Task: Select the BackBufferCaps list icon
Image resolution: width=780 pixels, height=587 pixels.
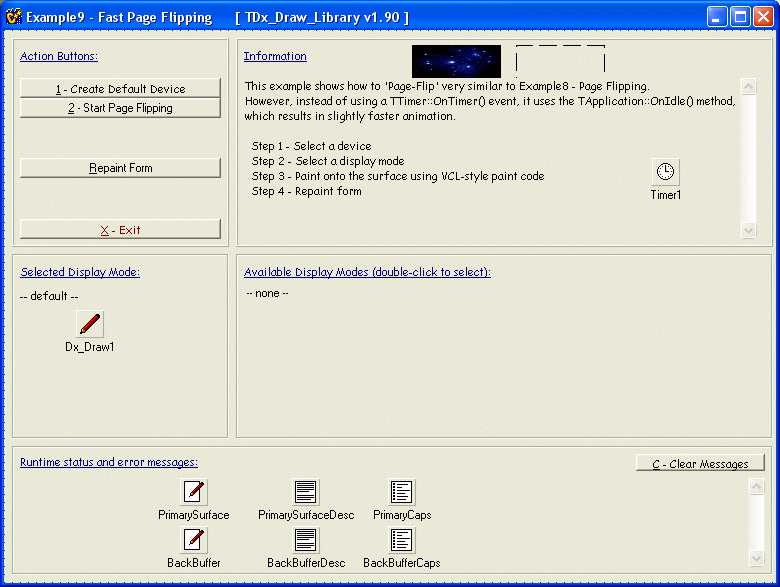Action: coord(401,540)
